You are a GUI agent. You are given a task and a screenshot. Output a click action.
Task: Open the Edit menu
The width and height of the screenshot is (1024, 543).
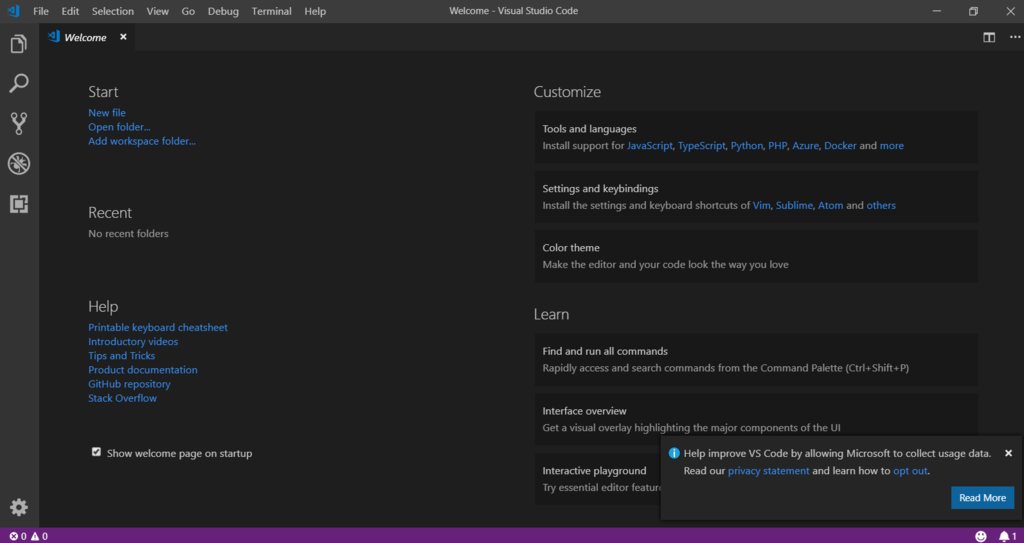point(70,11)
